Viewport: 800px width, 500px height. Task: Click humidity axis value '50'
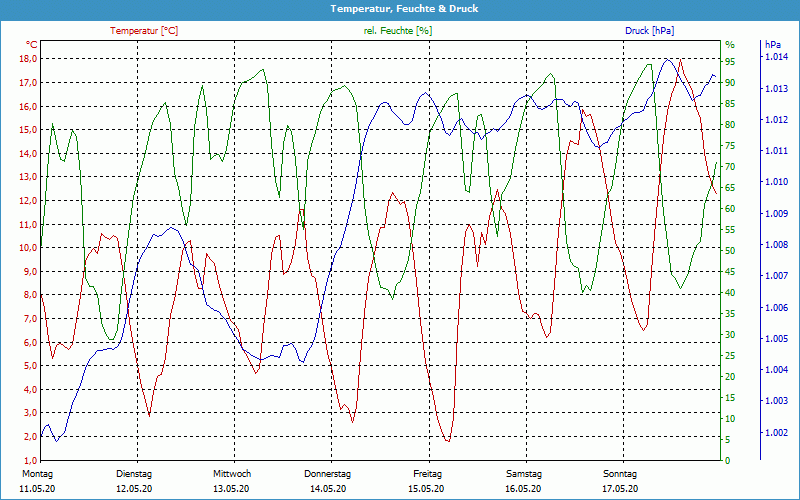[730, 251]
